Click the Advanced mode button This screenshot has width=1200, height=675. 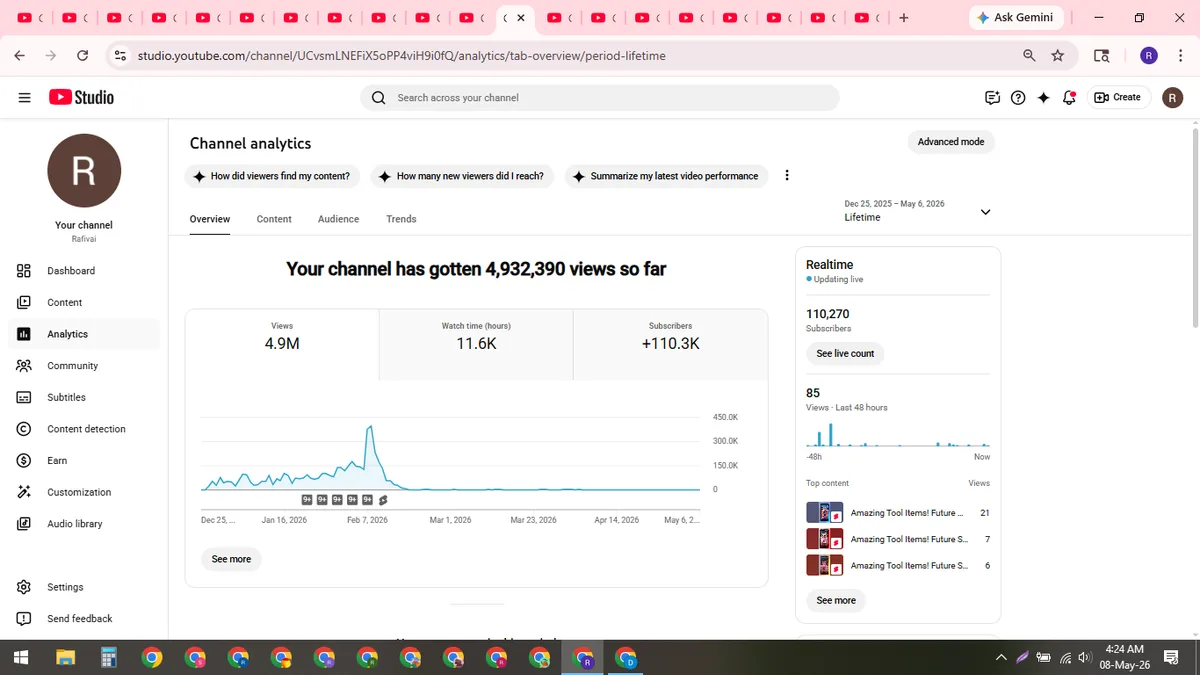[951, 142]
